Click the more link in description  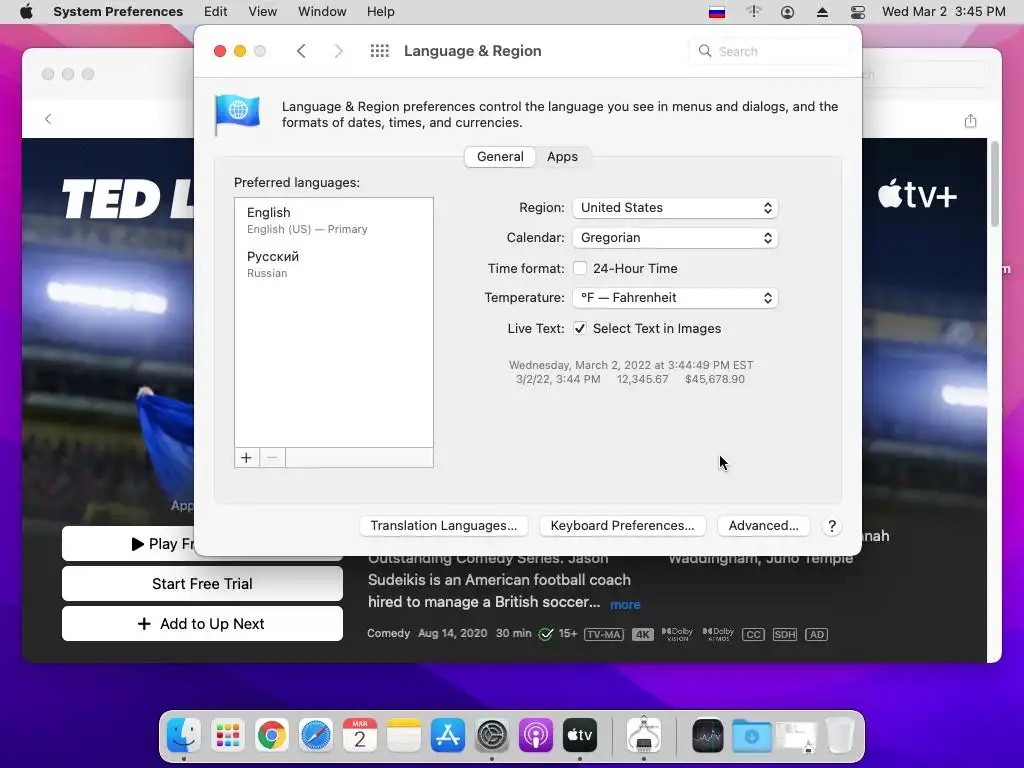point(625,605)
